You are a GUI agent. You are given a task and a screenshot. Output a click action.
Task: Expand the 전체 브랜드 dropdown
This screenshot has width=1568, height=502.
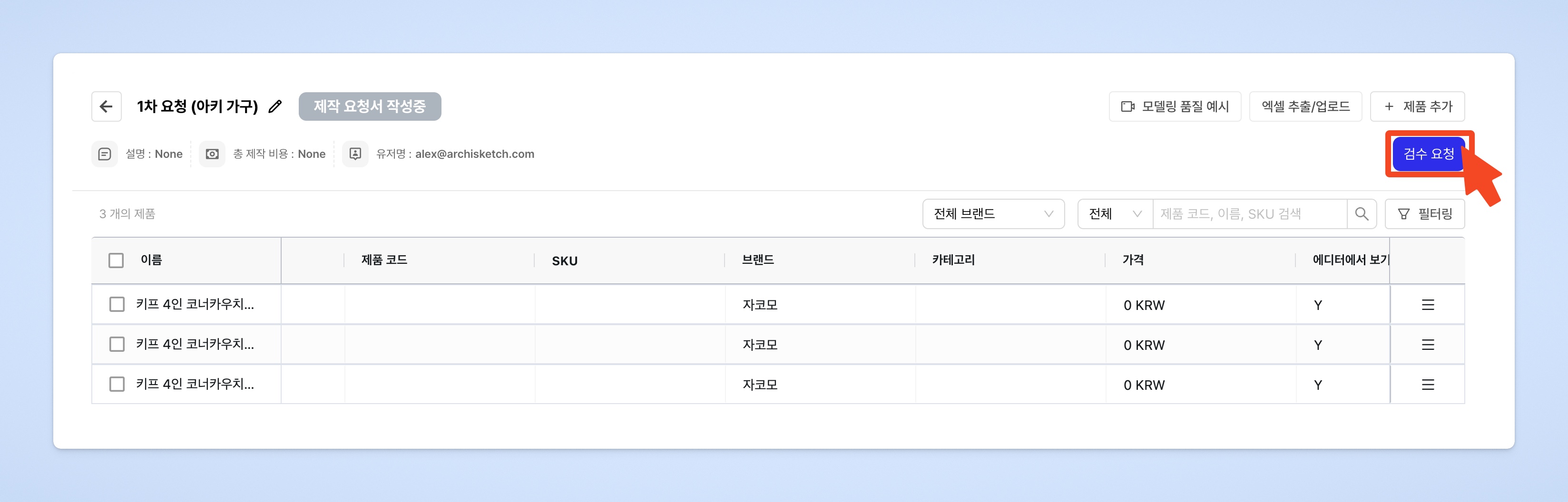993,213
